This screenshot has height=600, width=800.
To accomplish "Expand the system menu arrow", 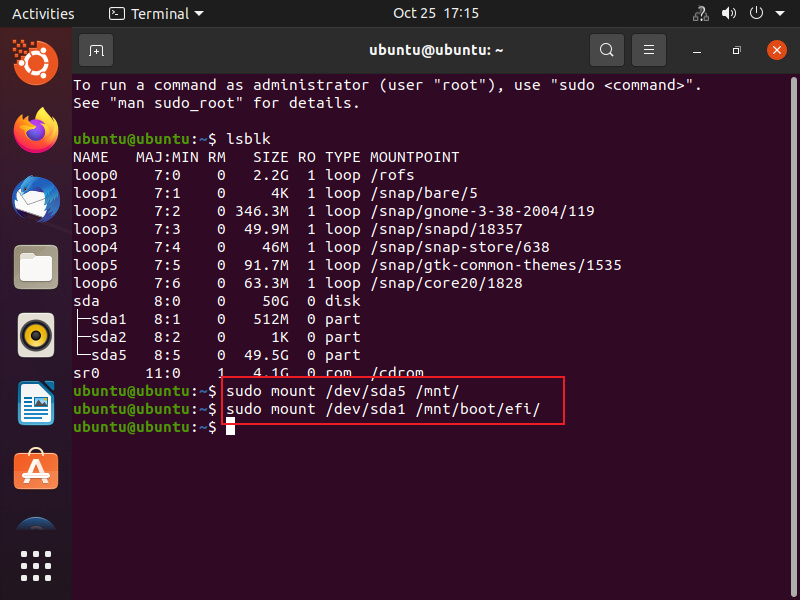I will coord(779,14).
